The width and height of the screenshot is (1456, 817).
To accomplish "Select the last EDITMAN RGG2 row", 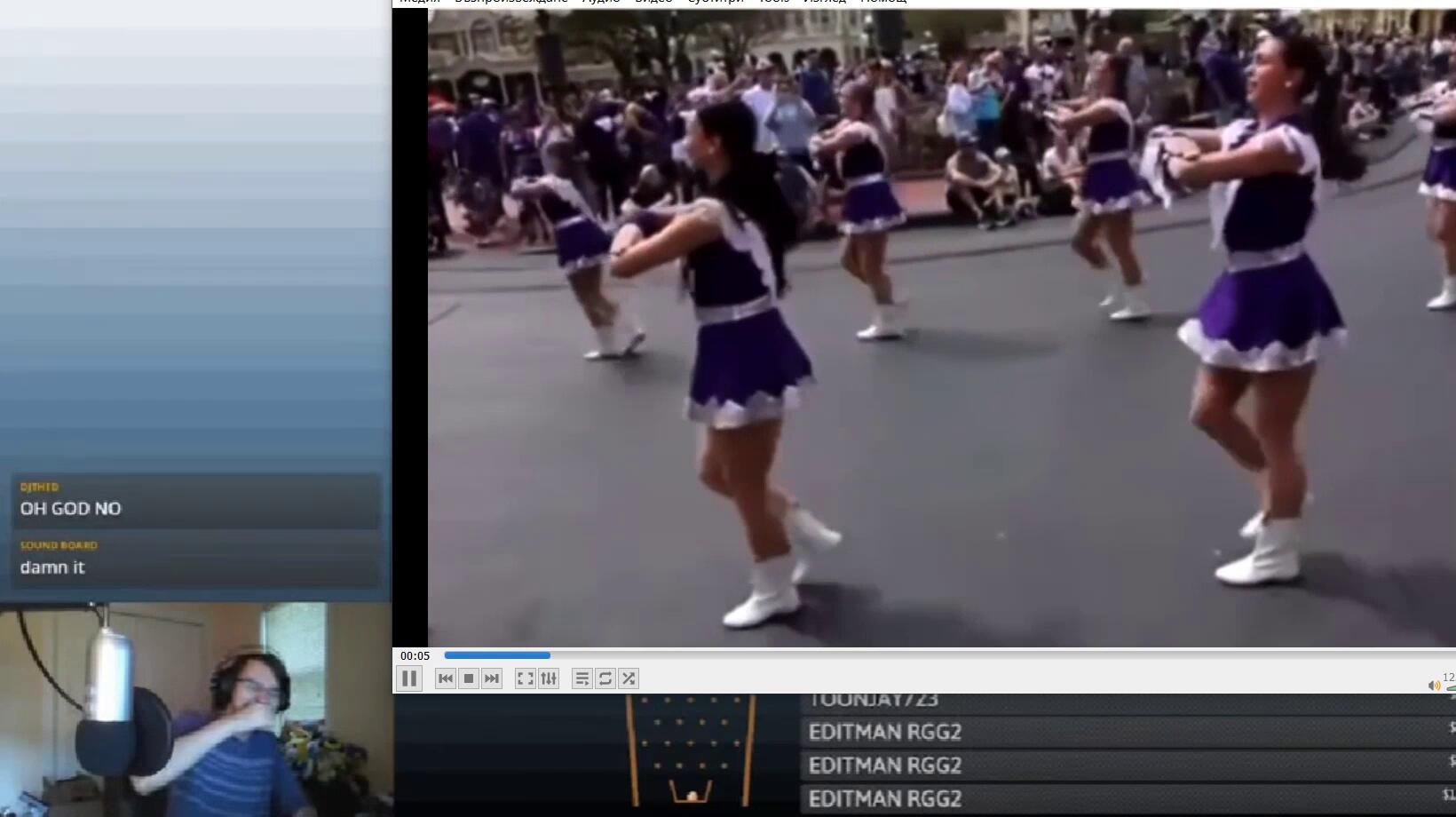I will [1128, 798].
